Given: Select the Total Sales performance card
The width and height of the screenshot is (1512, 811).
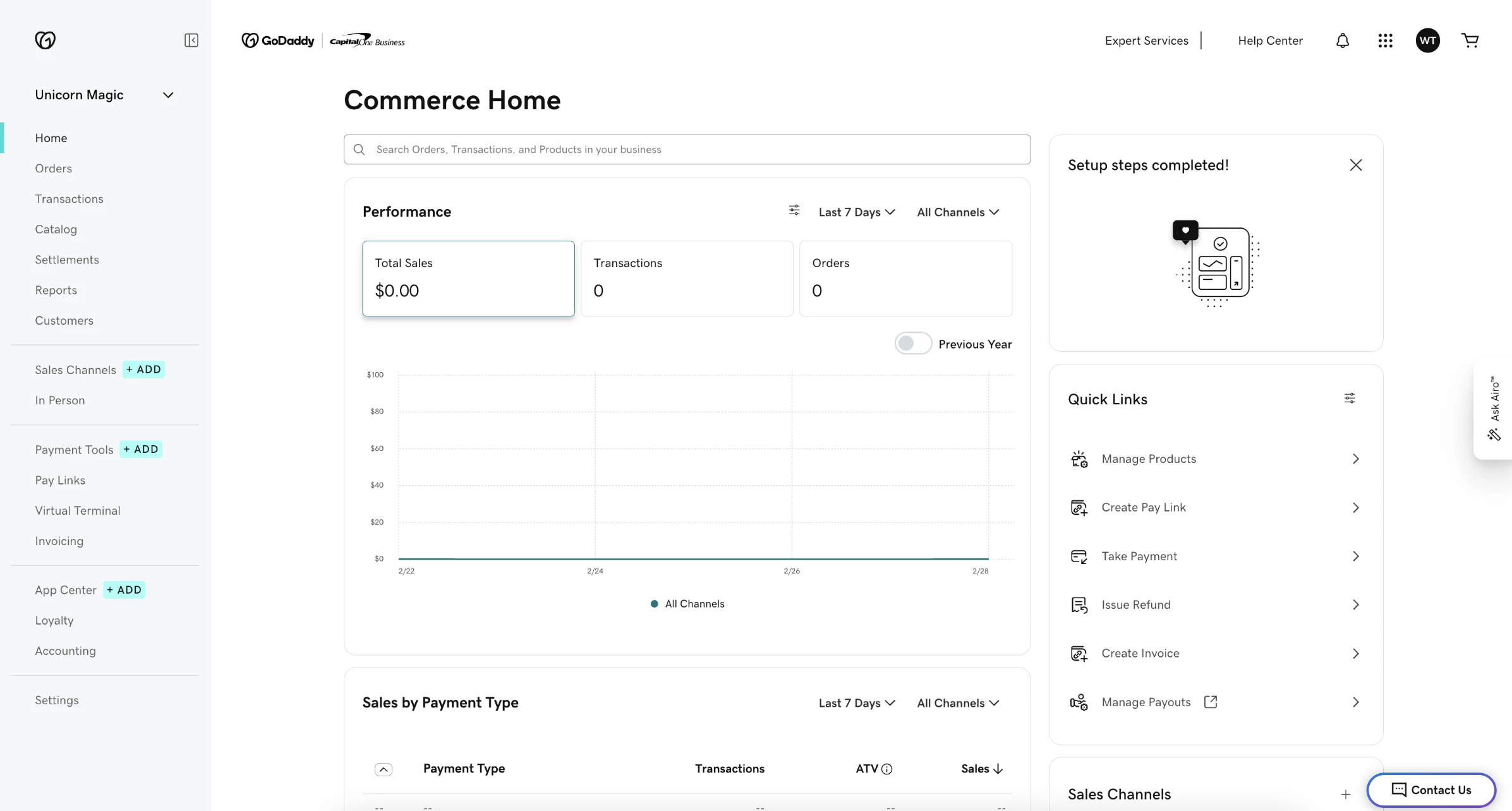Looking at the screenshot, I should coord(468,279).
